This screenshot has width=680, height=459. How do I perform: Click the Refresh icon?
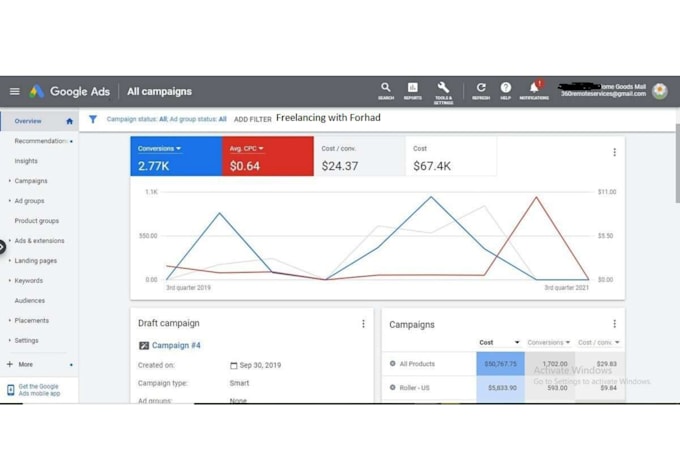pyautogui.click(x=481, y=88)
